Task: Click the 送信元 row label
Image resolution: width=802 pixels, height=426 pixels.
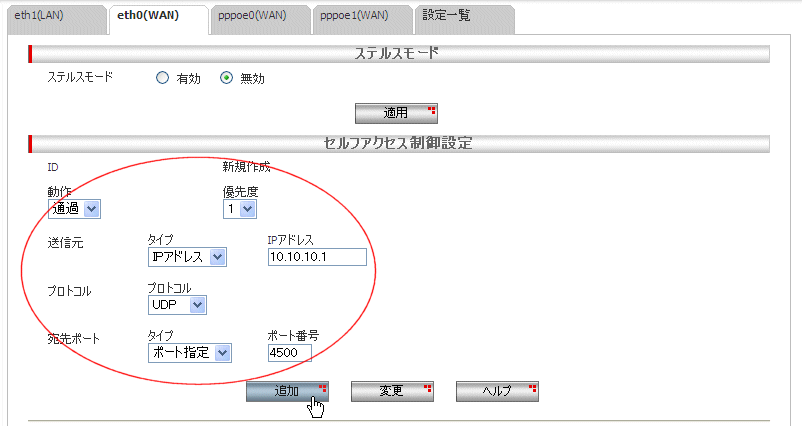Action: coord(65,243)
